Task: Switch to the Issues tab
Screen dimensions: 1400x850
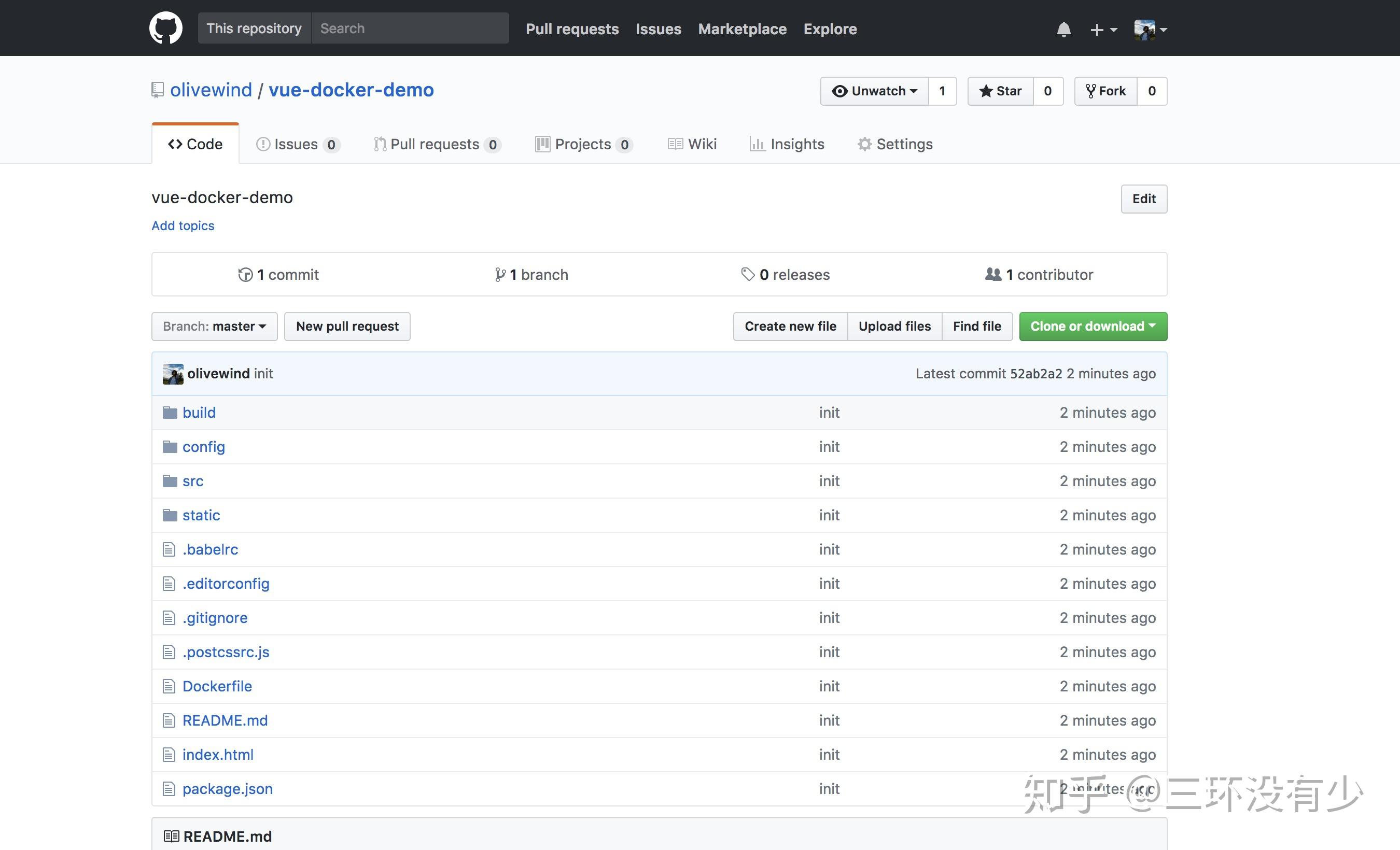Action: 296,144
